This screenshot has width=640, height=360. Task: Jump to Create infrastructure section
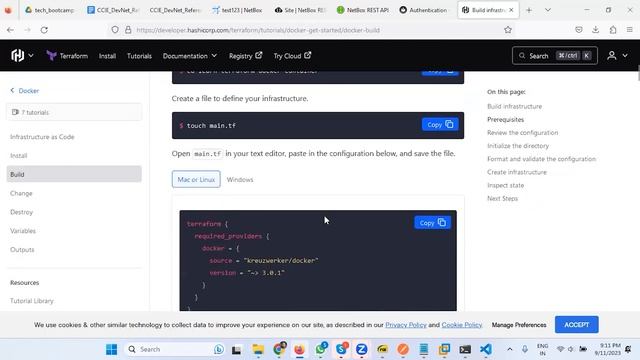(x=517, y=172)
